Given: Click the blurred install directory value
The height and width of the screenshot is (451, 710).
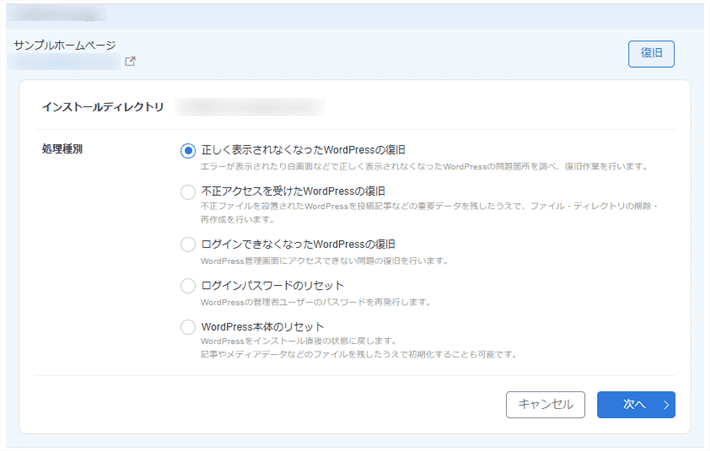Looking at the screenshot, I should 250,107.
